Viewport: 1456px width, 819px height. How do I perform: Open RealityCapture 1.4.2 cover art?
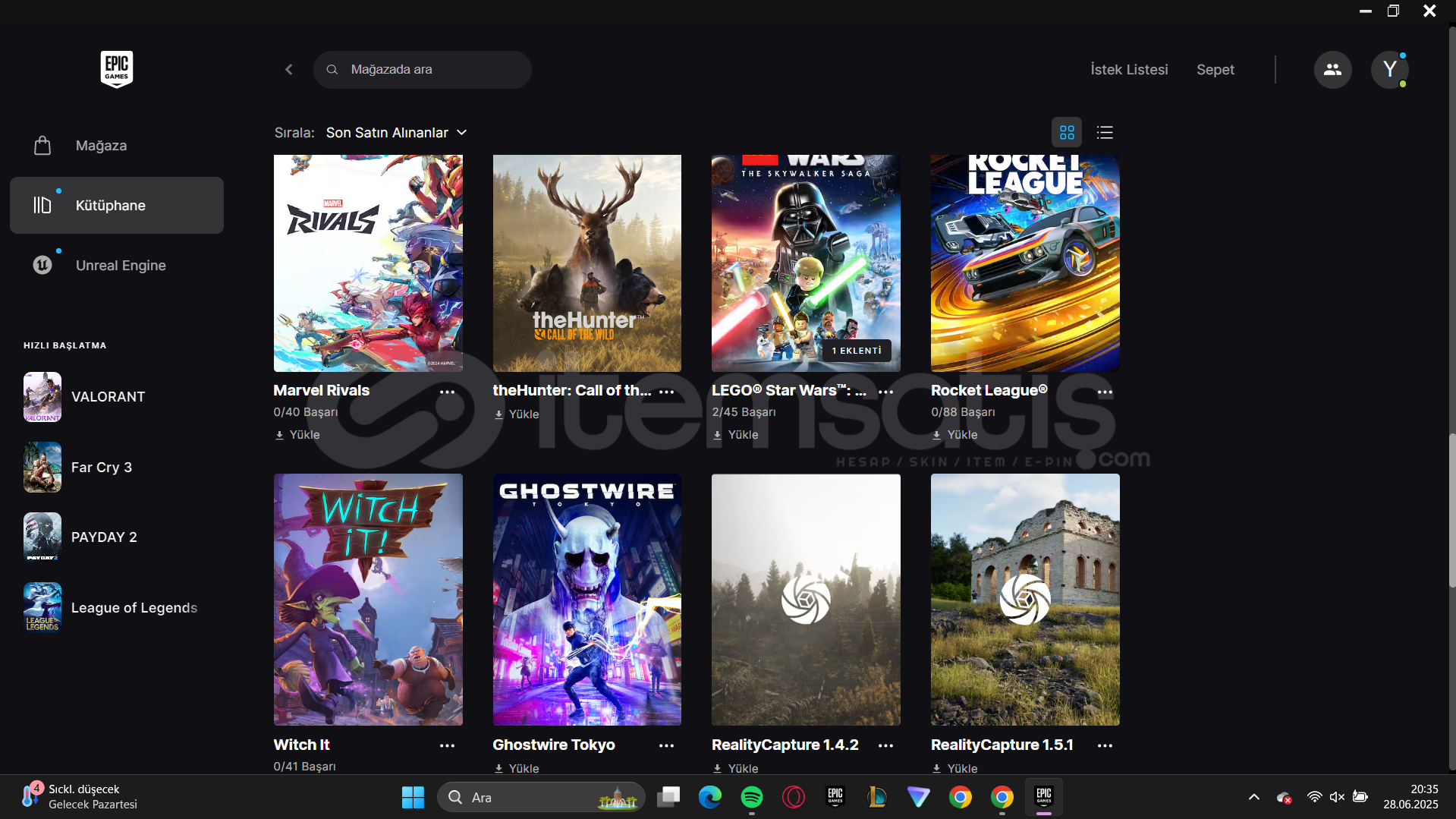(x=806, y=600)
